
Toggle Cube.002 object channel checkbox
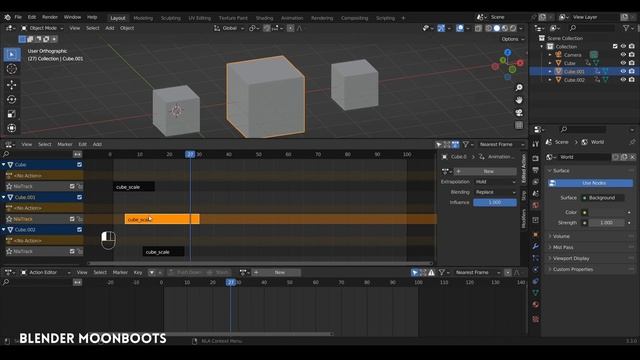(80, 230)
